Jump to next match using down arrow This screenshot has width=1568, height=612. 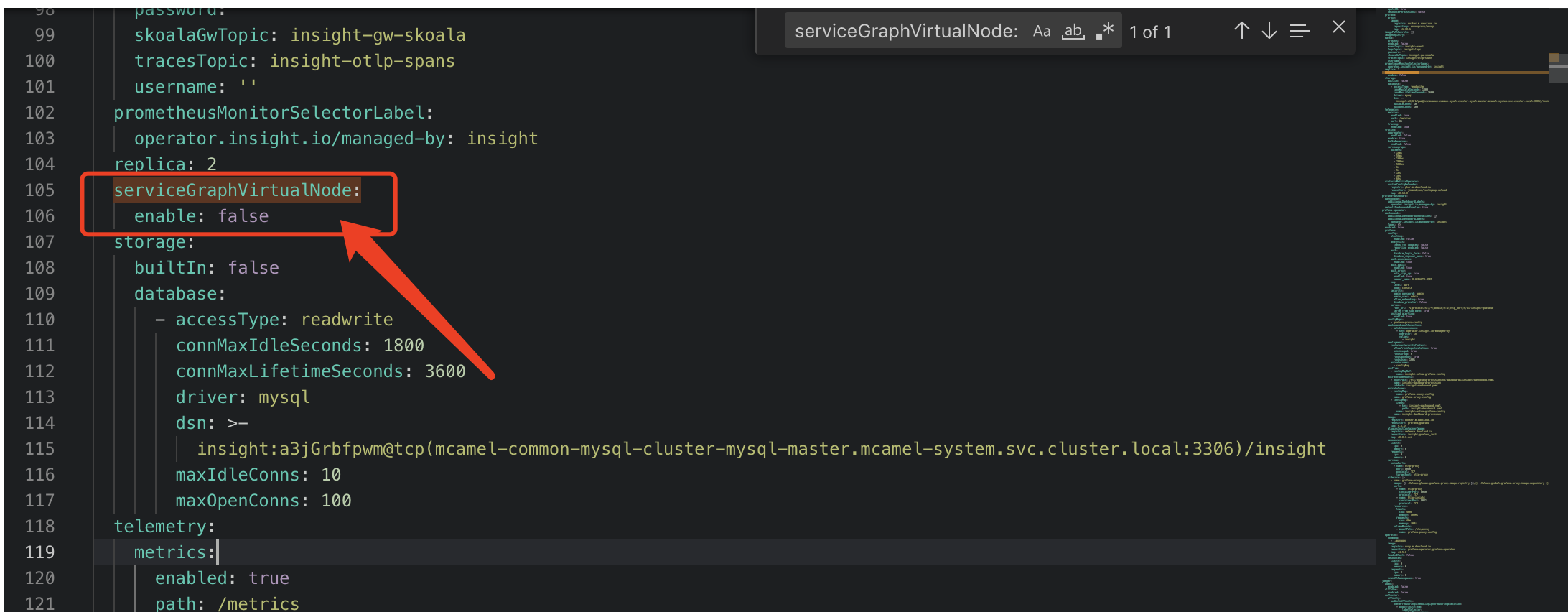pos(1269,30)
